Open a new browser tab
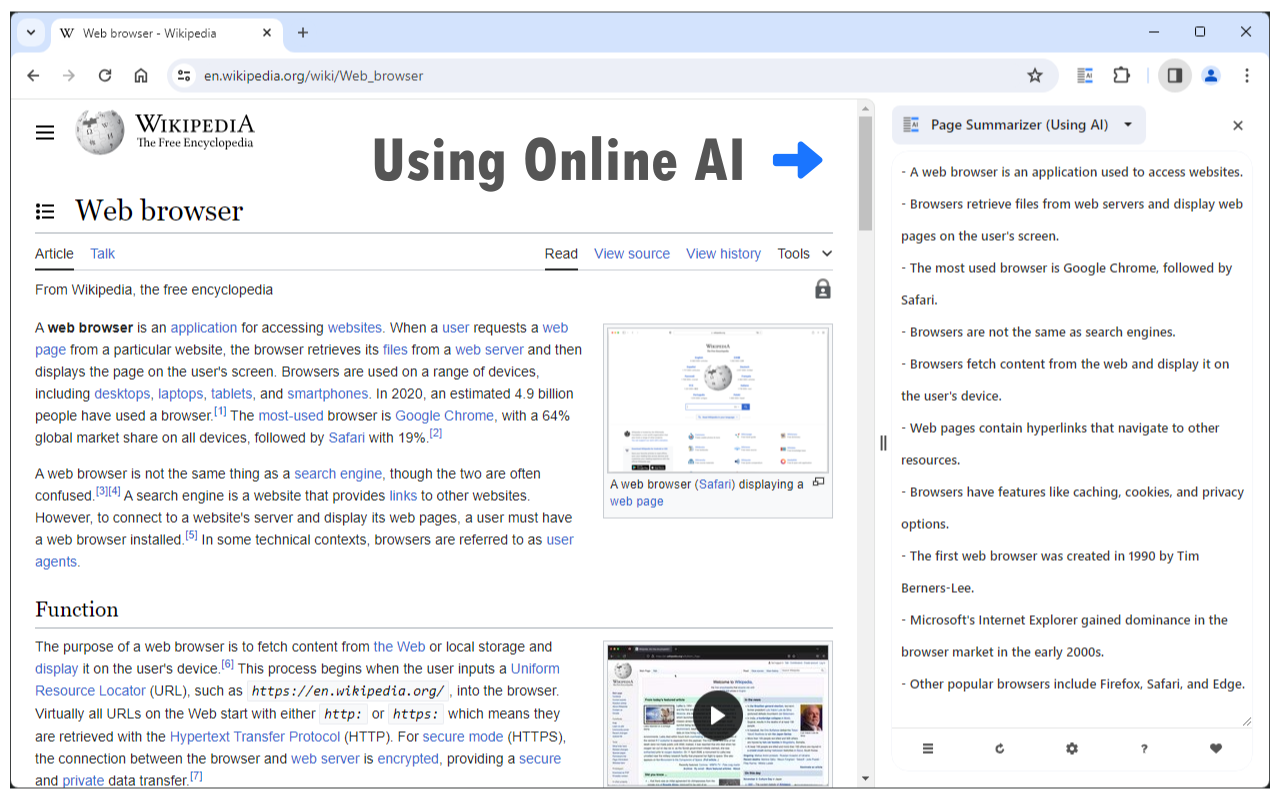 tap(303, 33)
